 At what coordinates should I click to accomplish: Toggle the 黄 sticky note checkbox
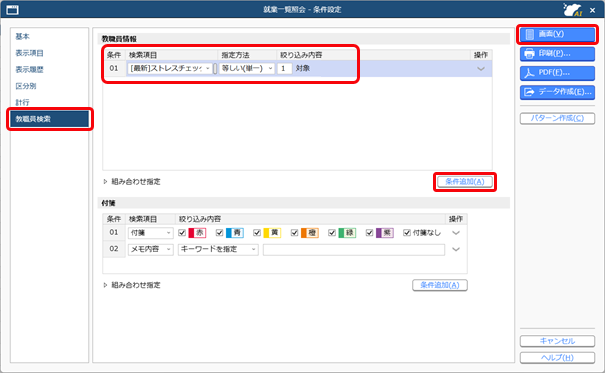tap(257, 233)
